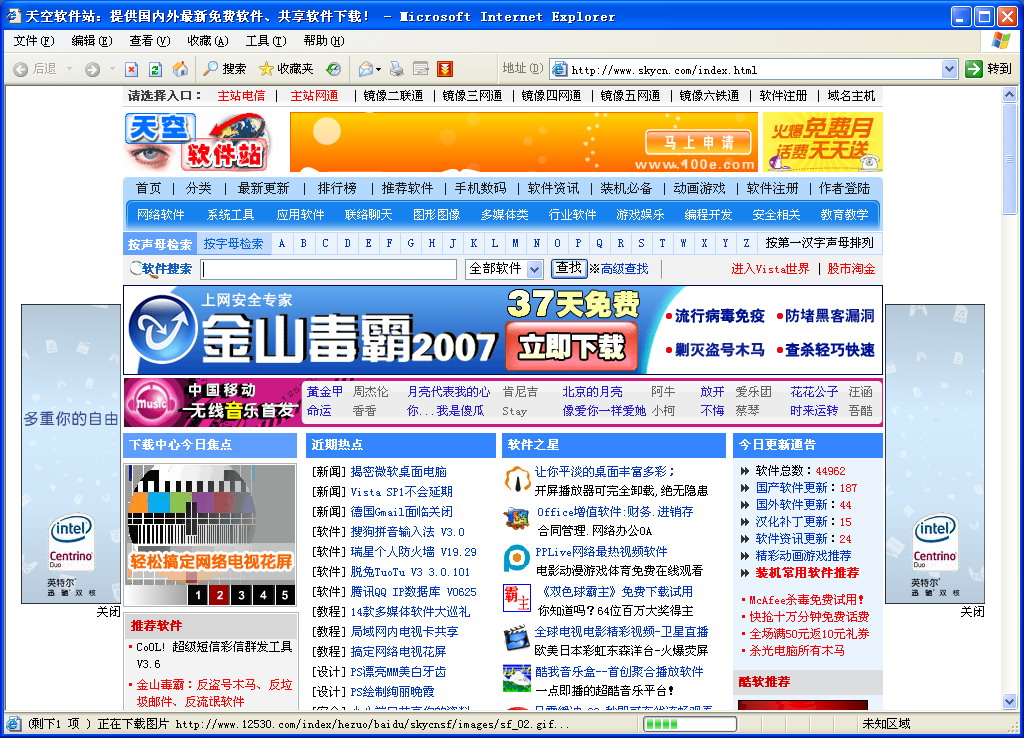Open 排行榜 in the site navigation
1024x738 pixels.
(337, 188)
